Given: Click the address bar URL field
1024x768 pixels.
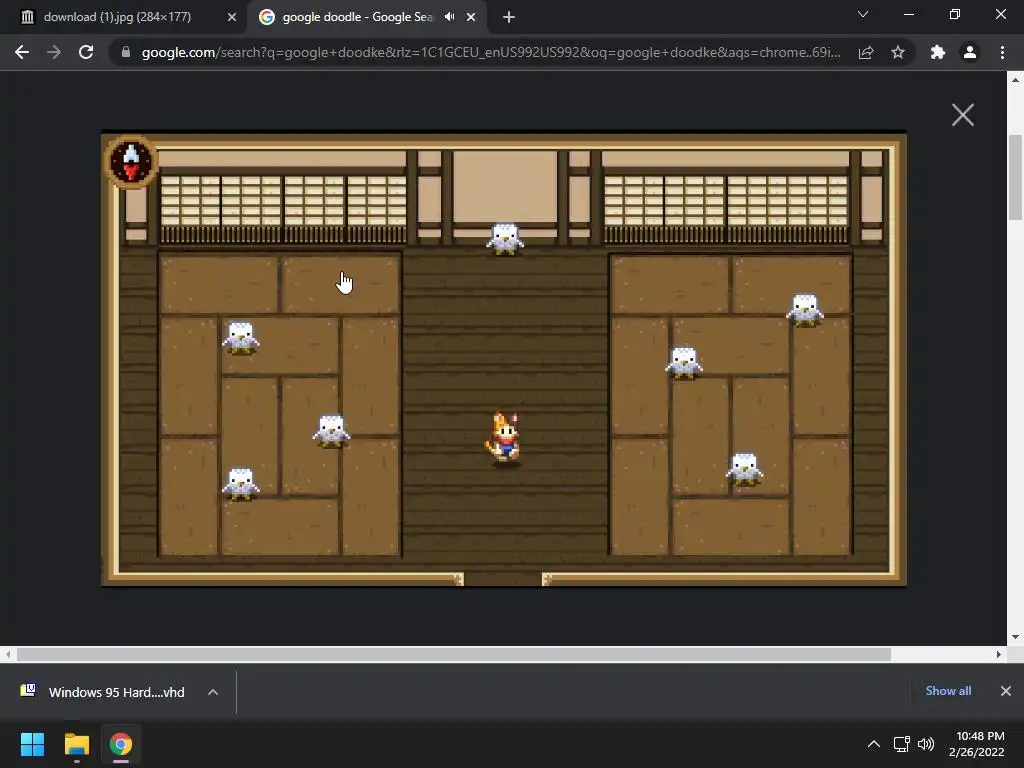Looking at the screenshot, I should 490,52.
